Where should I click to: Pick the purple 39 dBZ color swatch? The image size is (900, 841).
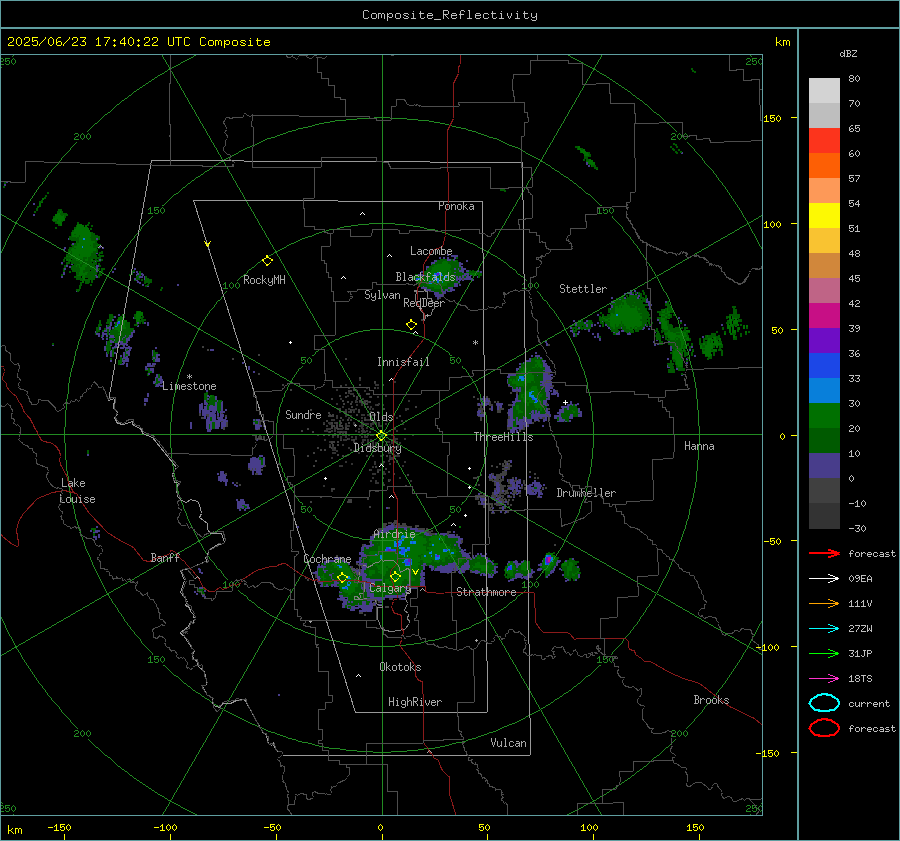[824, 340]
